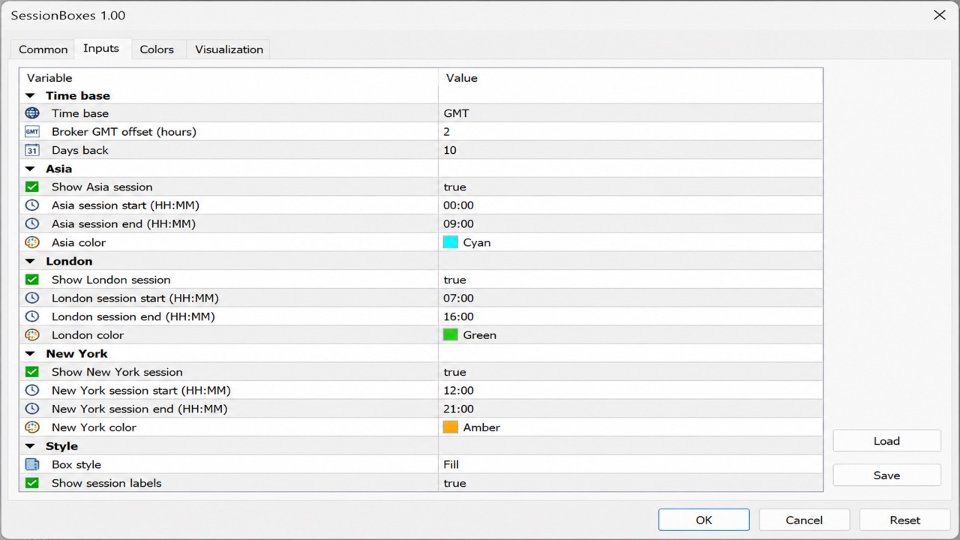Viewport: 960px width, 540px height.
Task: Edit the Broker GMT offset value 2
Action: click(630, 132)
